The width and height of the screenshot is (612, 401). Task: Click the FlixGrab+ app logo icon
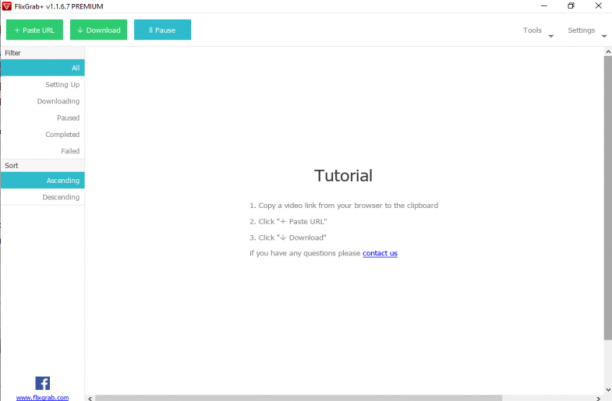click(x=7, y=6)
